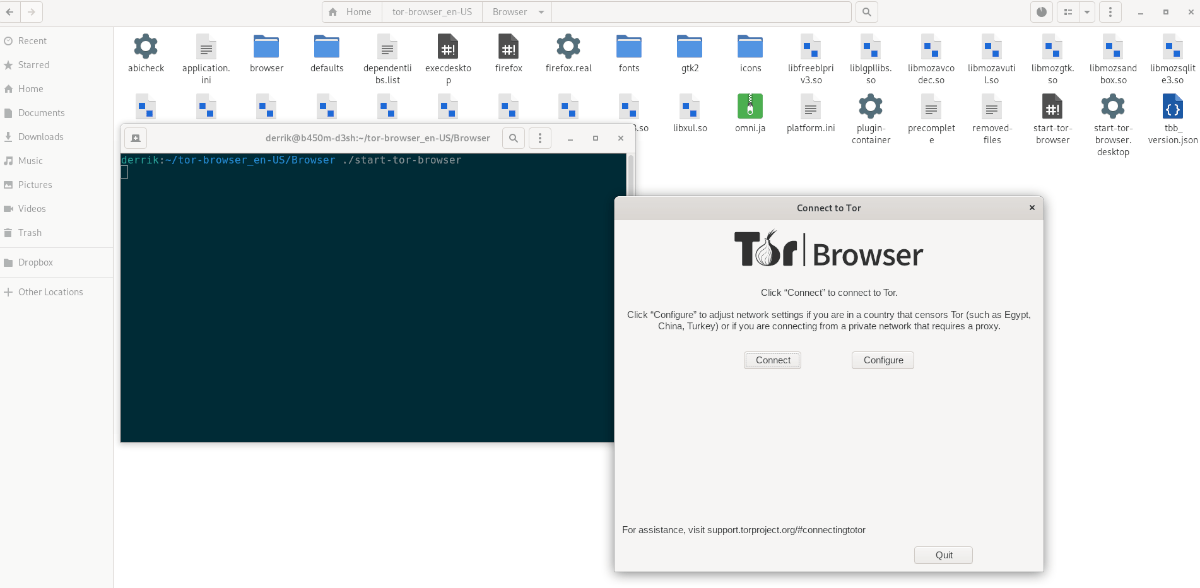
Task: Select the libmozsqlite3.so file
Action: pyautogui.click(x=1173, y=46)
